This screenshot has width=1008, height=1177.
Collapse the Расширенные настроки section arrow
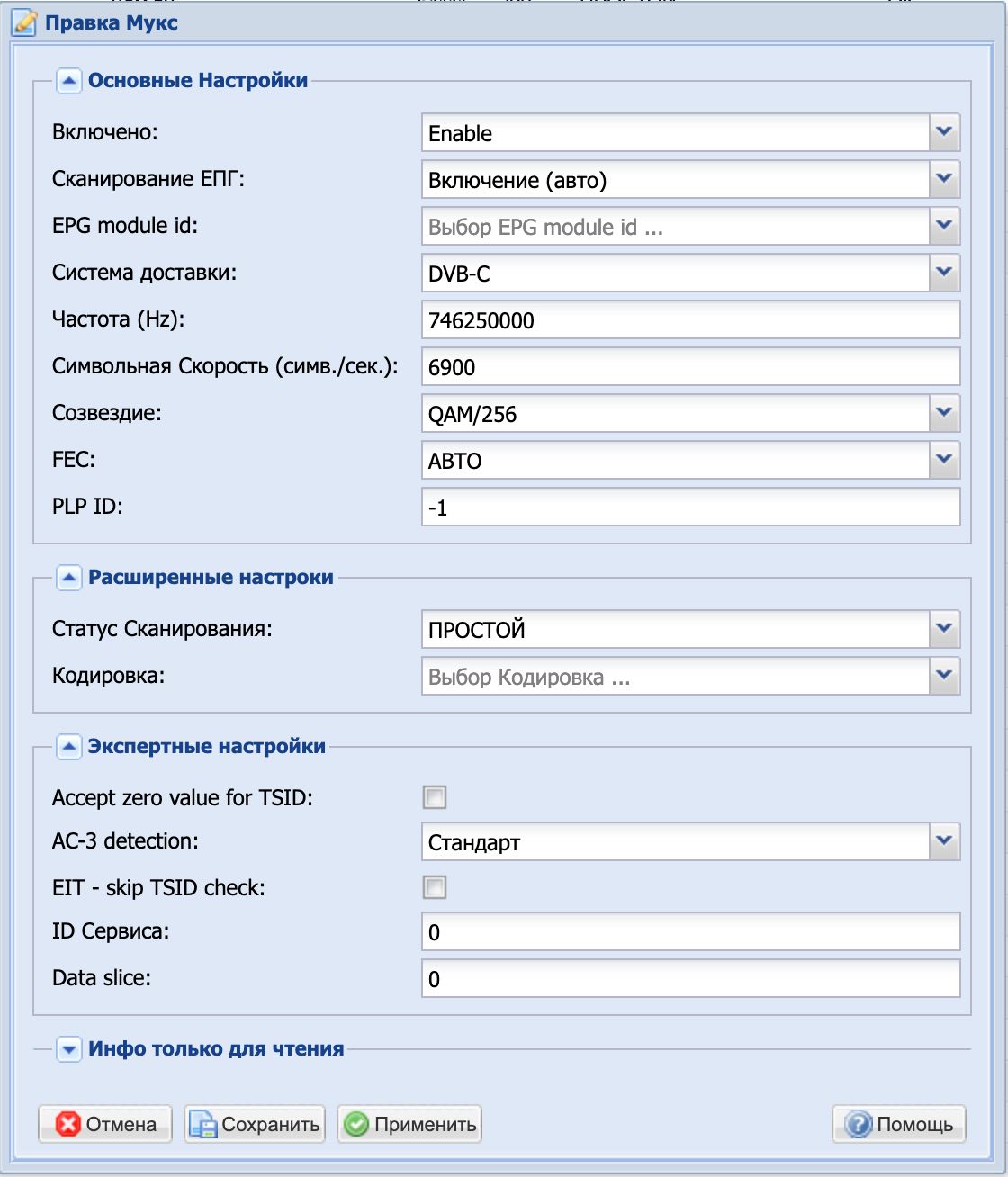(69, 578)
